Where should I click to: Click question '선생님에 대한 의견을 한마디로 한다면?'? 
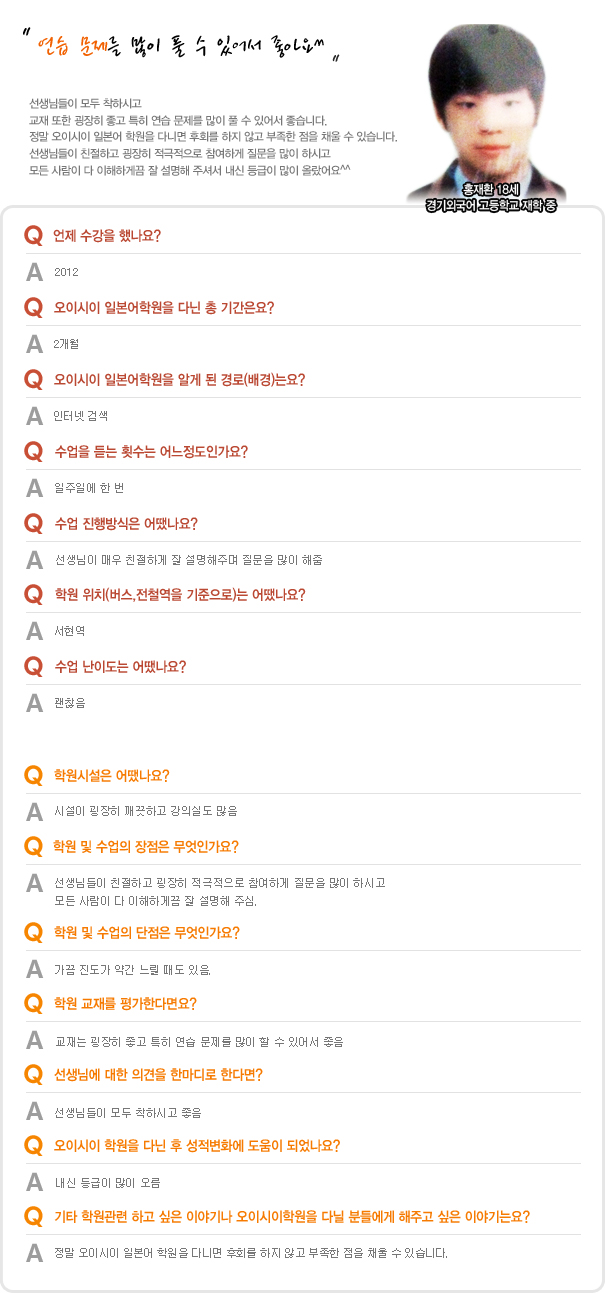click(158, 1075)
